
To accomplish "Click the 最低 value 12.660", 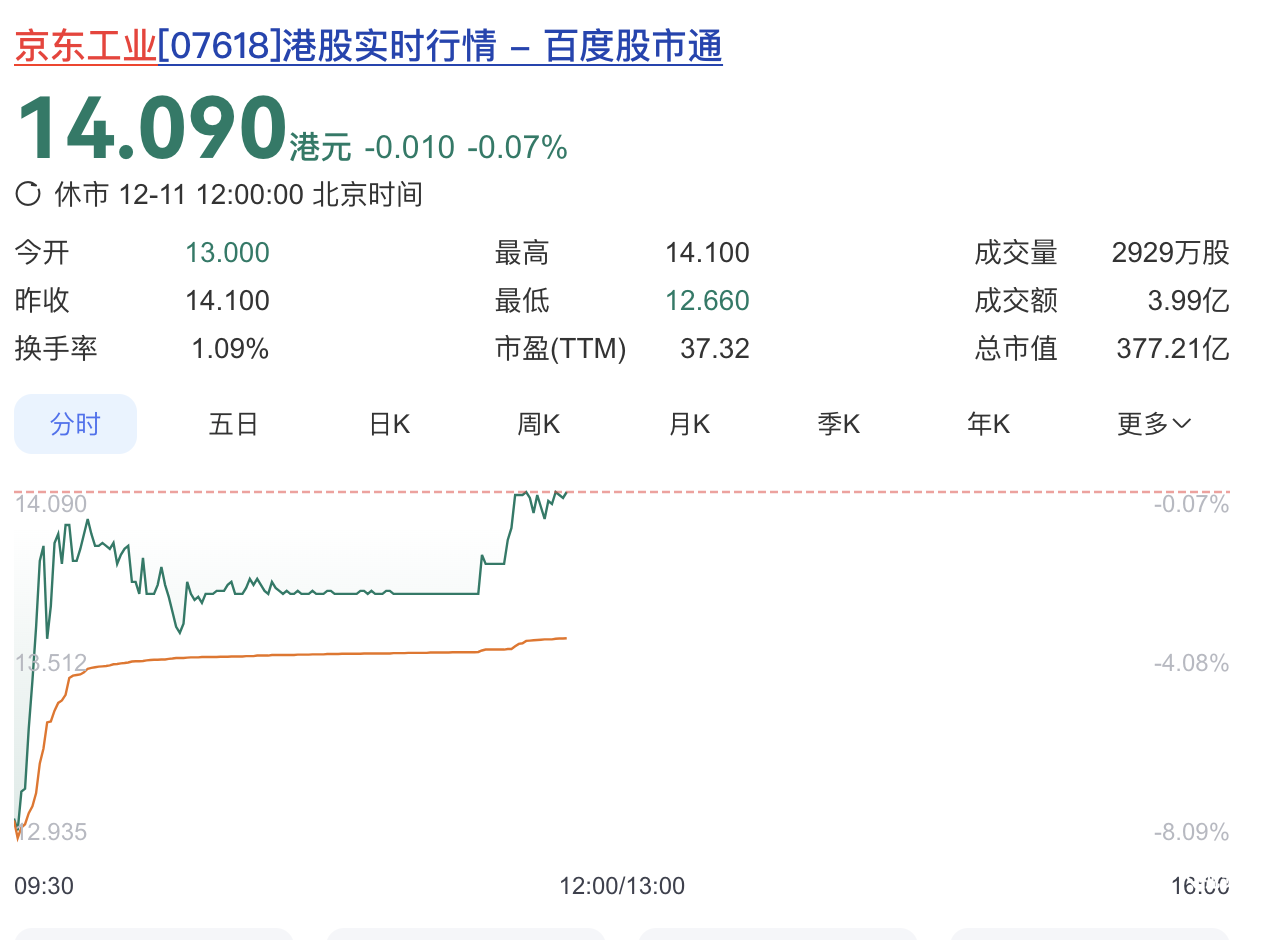I will click(x=707, y=301).
